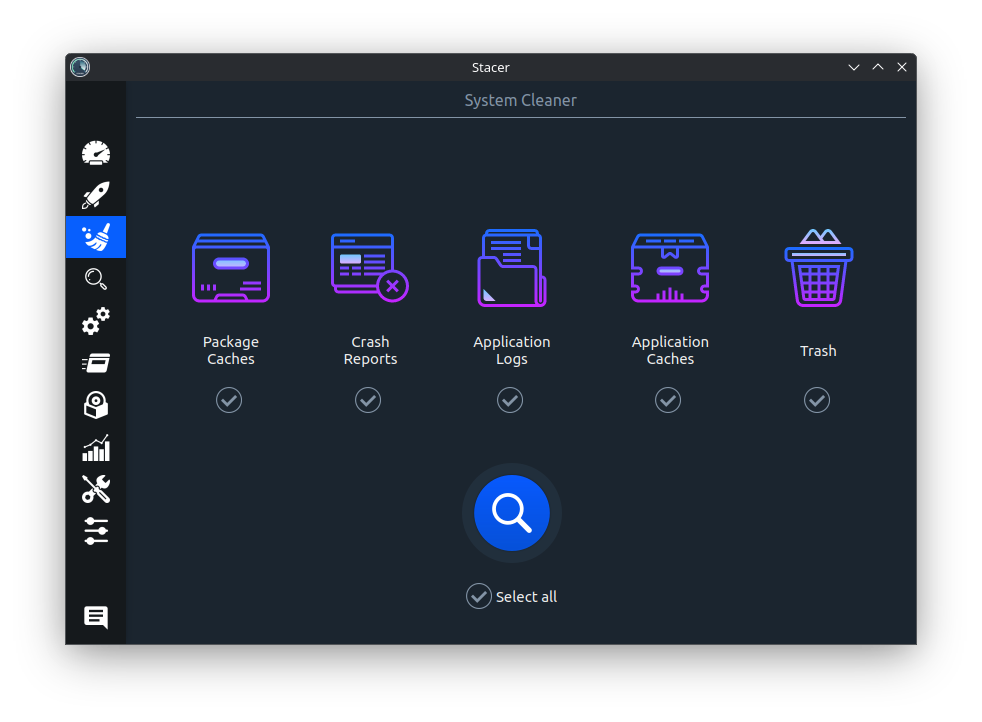
Task: Go to Services via the gears icon
Action: click(96, 321)
